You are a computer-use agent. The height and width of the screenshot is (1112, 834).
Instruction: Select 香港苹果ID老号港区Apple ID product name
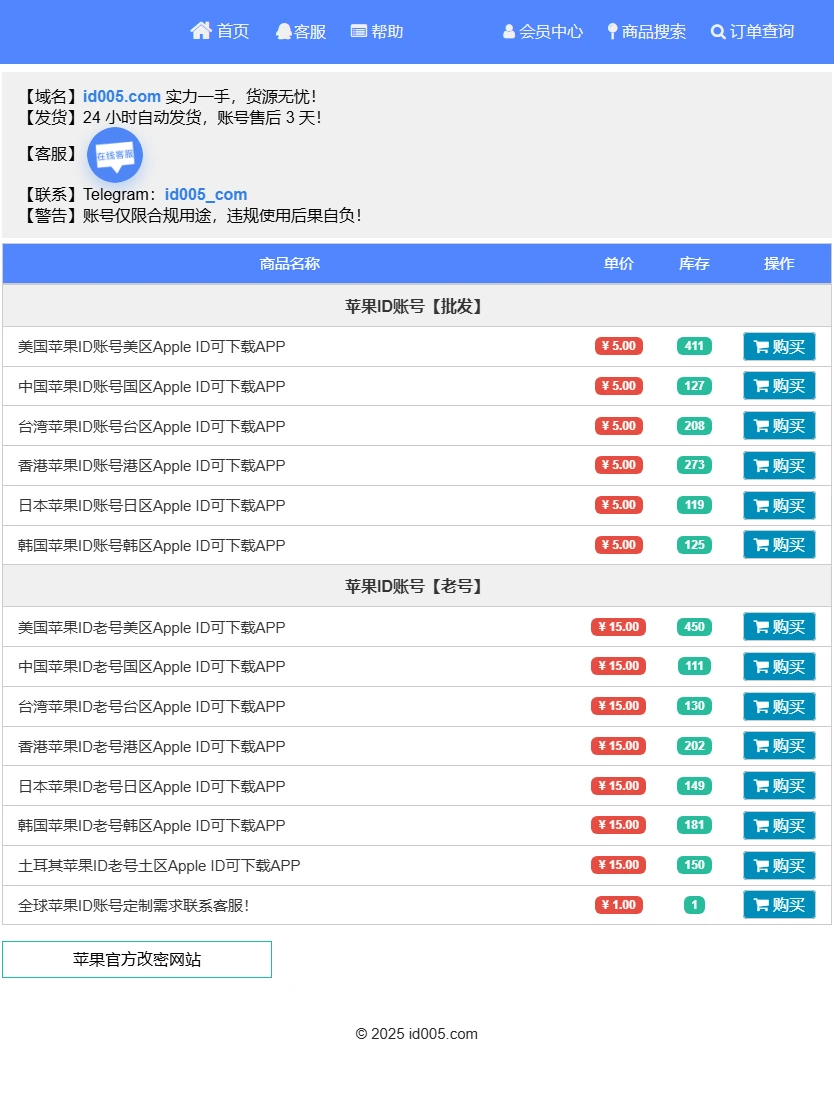pyautogui.click(x=151, y=747)
